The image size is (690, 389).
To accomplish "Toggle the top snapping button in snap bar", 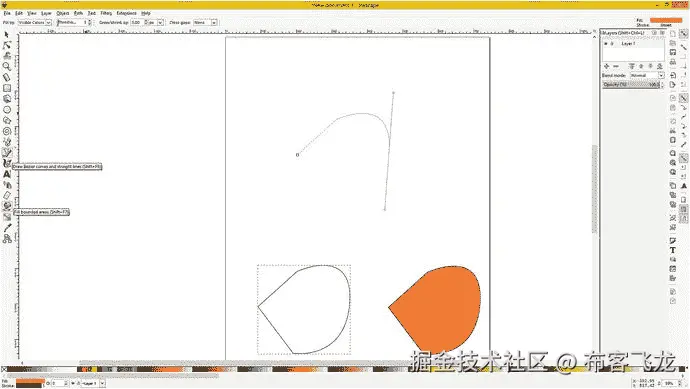I will tap(683, 34).
